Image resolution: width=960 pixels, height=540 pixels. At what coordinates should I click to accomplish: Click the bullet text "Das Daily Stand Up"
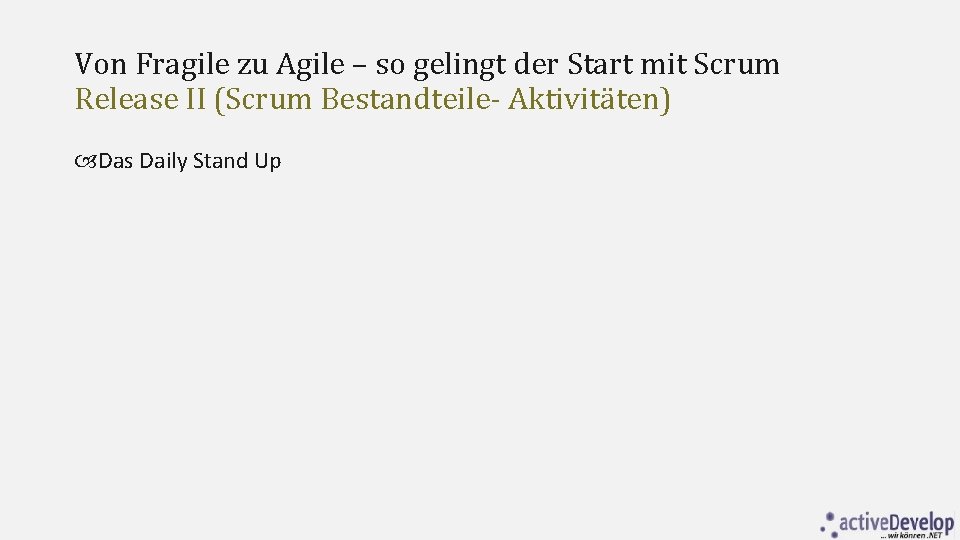tap(189, 161)
